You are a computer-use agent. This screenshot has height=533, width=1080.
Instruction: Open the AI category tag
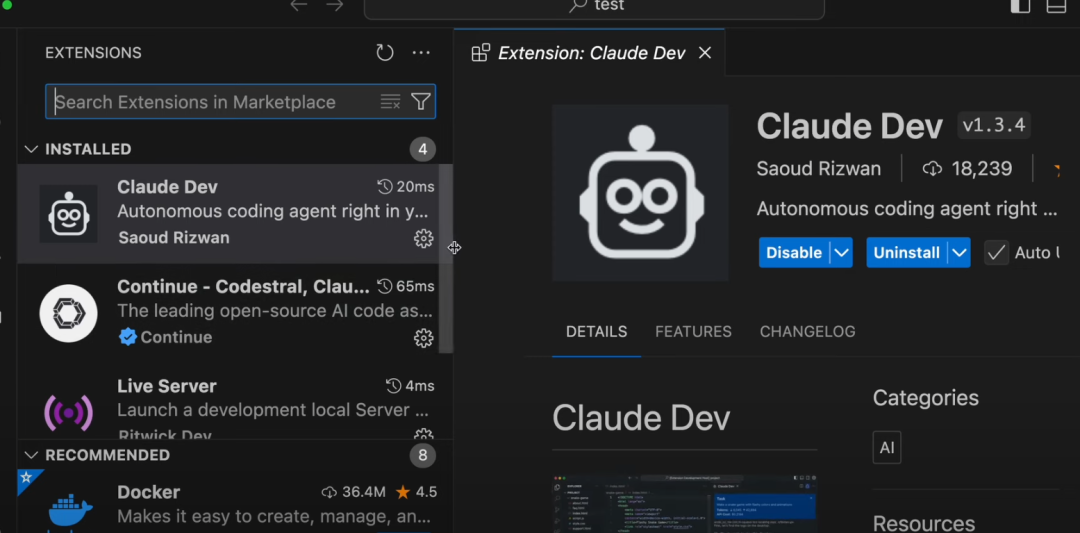(887, 448)
